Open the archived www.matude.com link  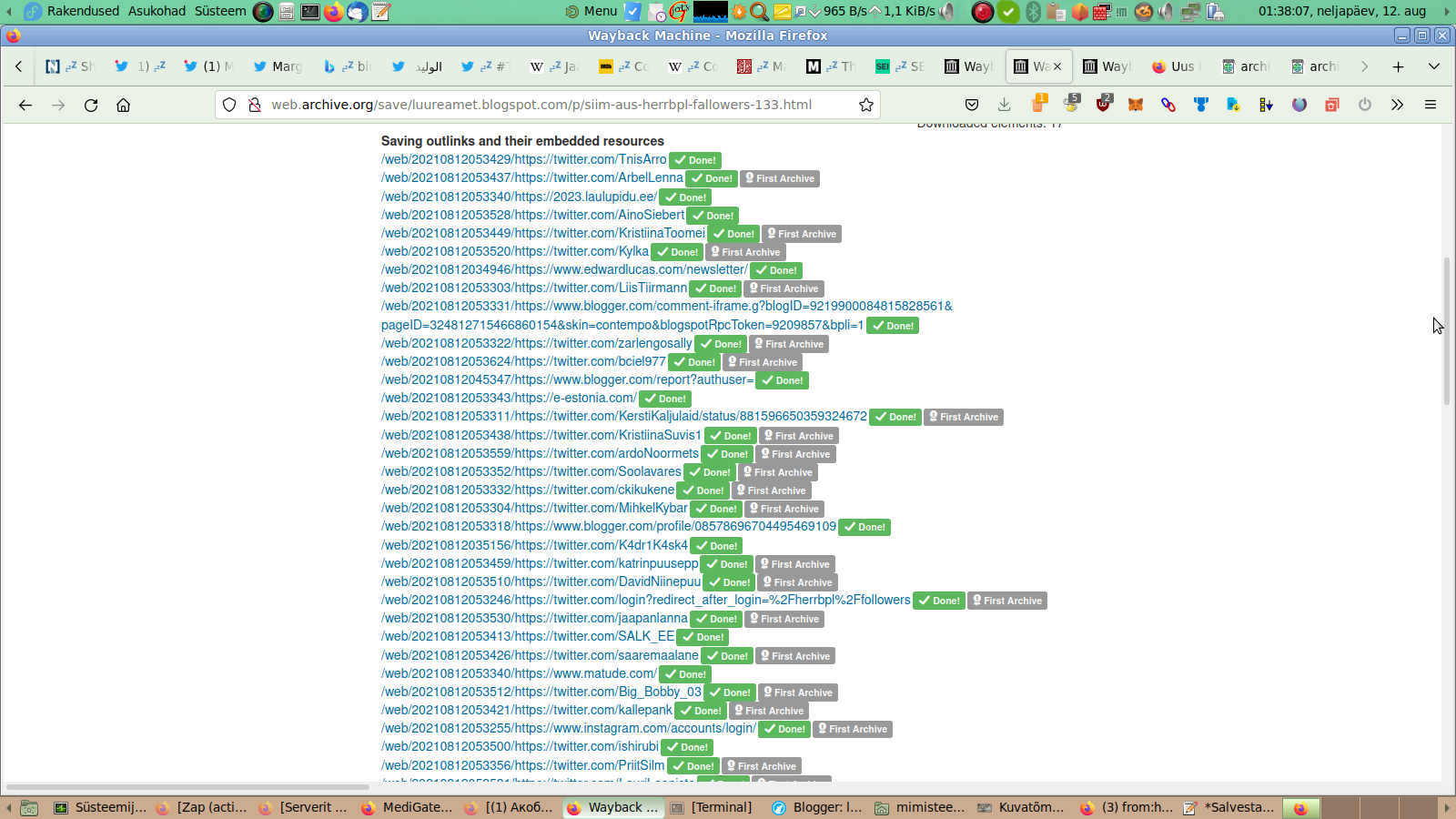(519, 673)
